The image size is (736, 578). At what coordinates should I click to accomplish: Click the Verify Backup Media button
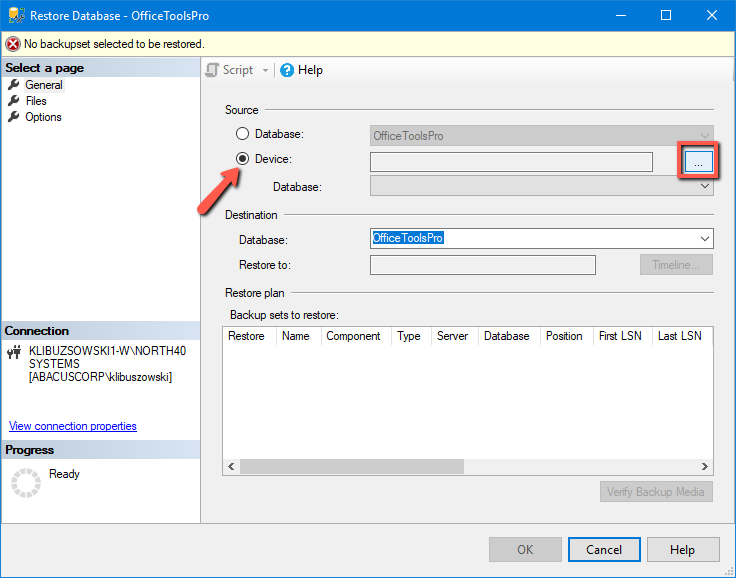[x=656, y=492]
